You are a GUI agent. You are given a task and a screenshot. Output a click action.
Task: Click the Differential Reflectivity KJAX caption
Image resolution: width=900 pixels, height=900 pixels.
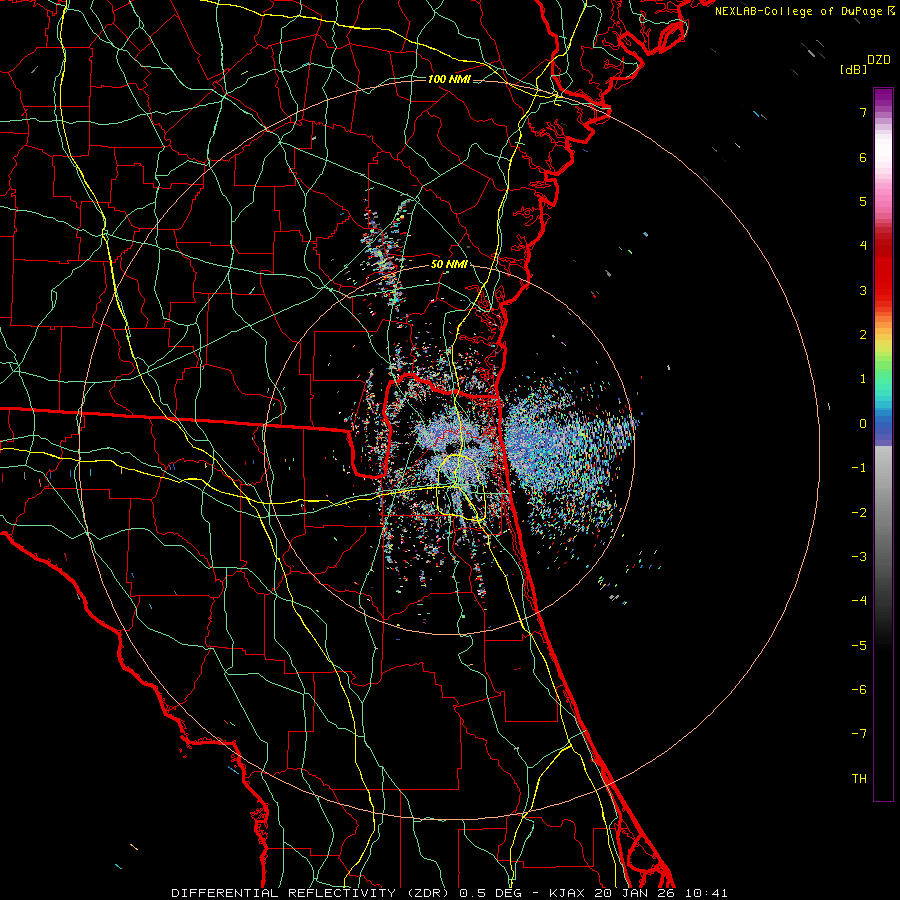[449, 893]
